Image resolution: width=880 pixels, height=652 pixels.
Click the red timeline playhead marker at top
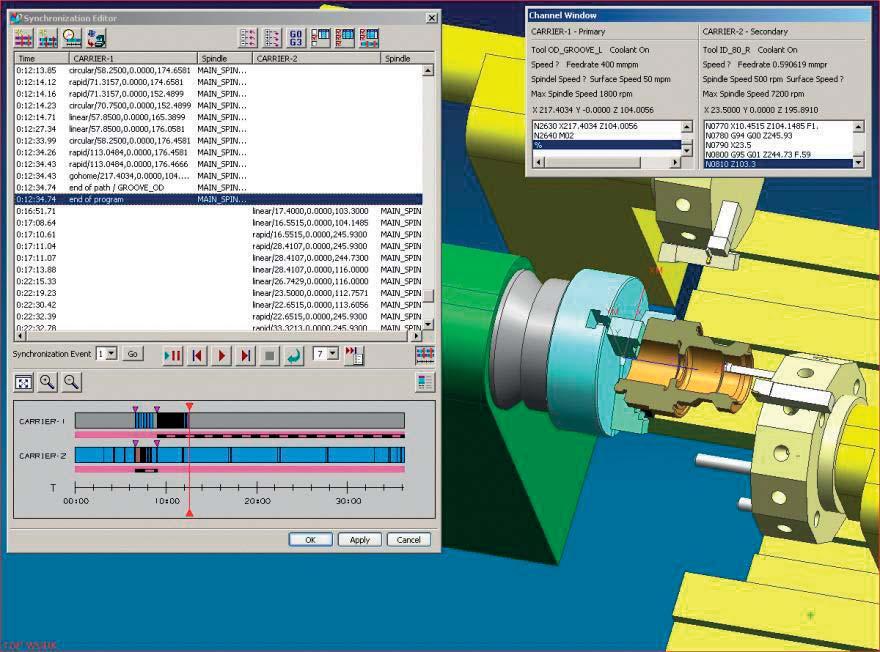coord(190,406)
